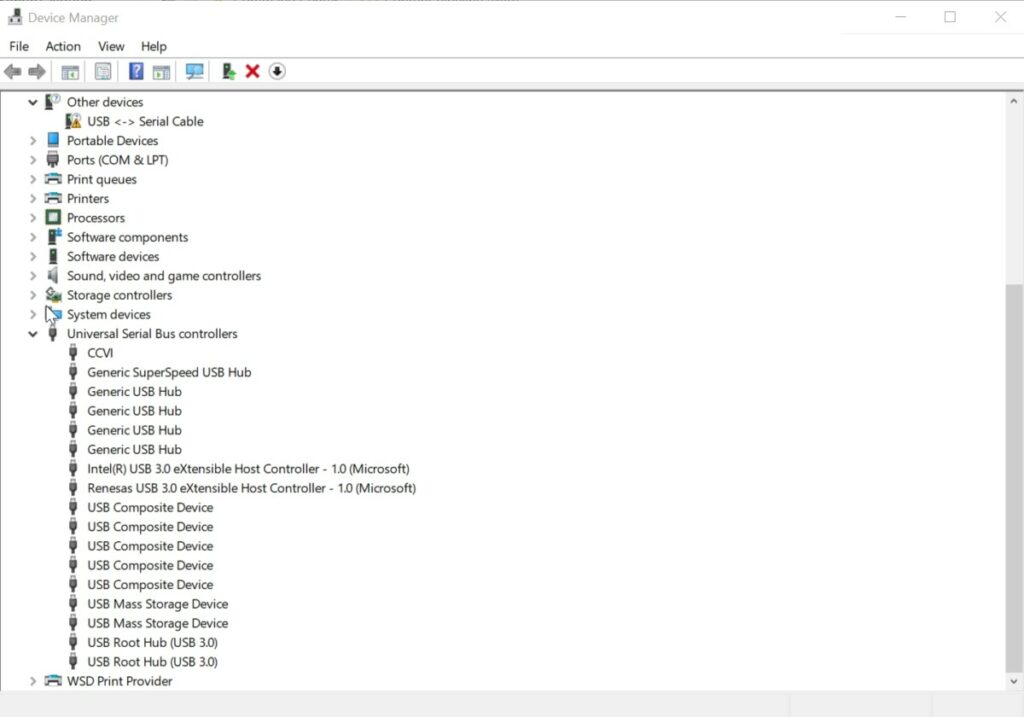Click the Processors chip icon
Image resolution: width=1024 pixels, height=717 pixels.
click(x=53, y=217)
